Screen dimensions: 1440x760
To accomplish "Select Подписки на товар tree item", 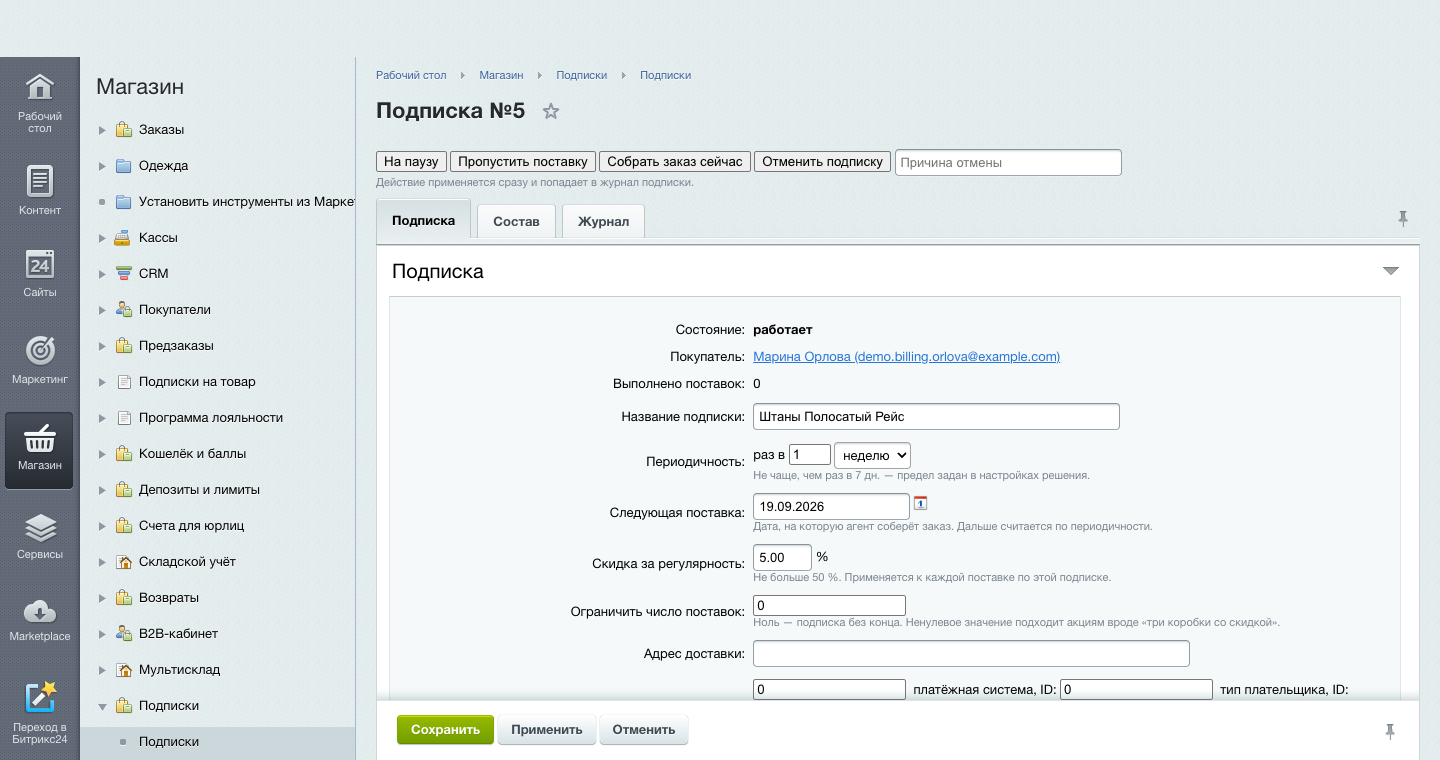I will (197, 382).
